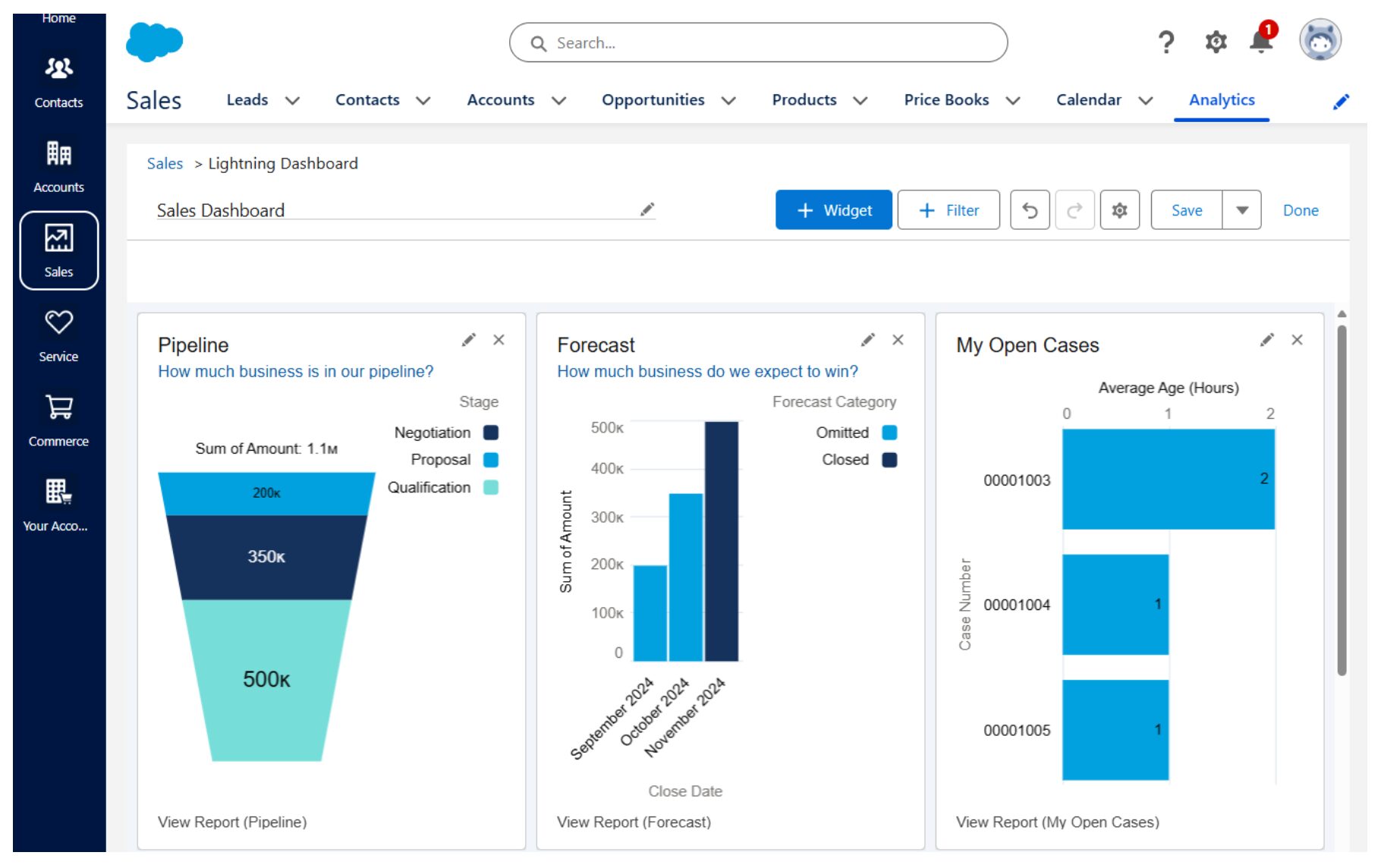Open the notifications bell

click(1262, 40)
